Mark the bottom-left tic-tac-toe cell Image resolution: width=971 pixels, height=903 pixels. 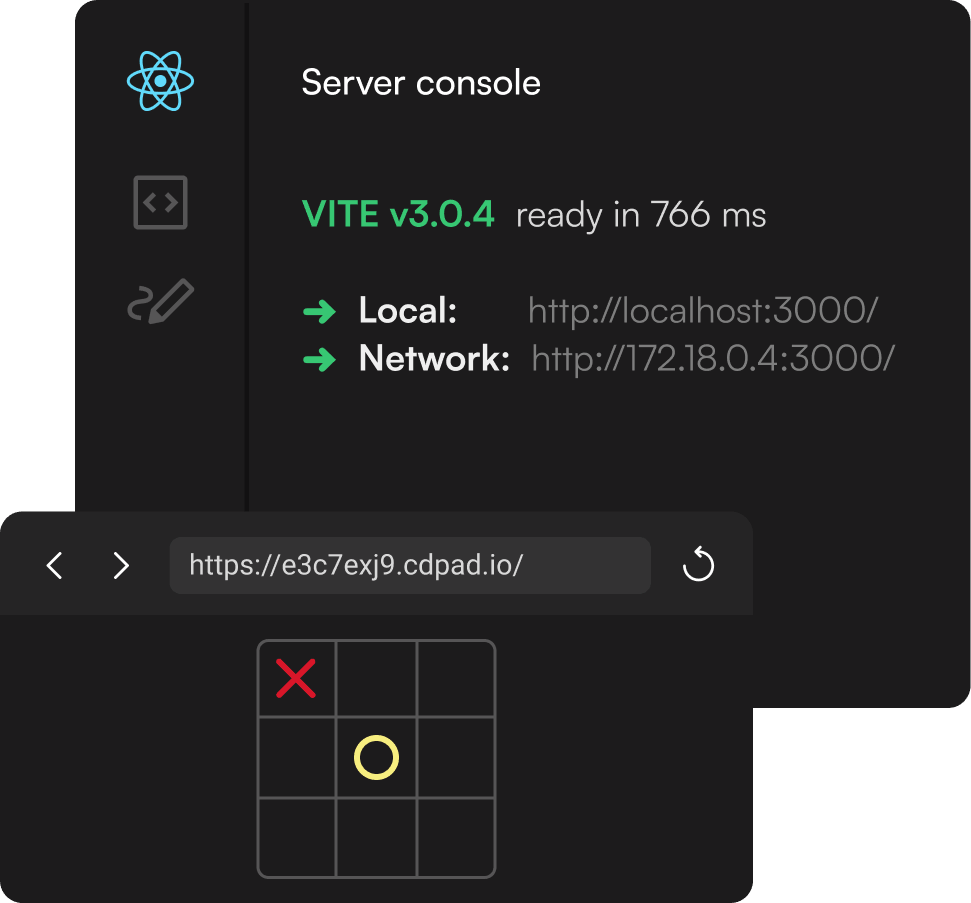click(297, 837)
